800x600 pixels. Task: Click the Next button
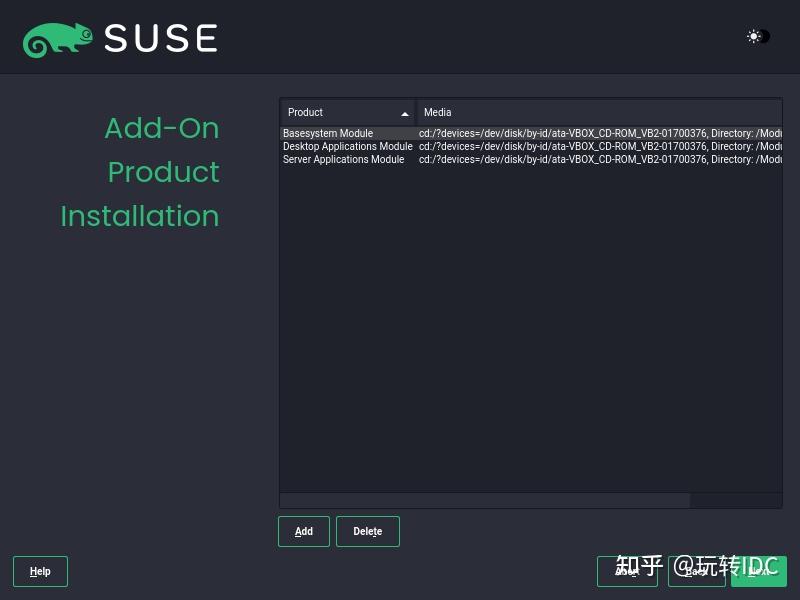761,571
